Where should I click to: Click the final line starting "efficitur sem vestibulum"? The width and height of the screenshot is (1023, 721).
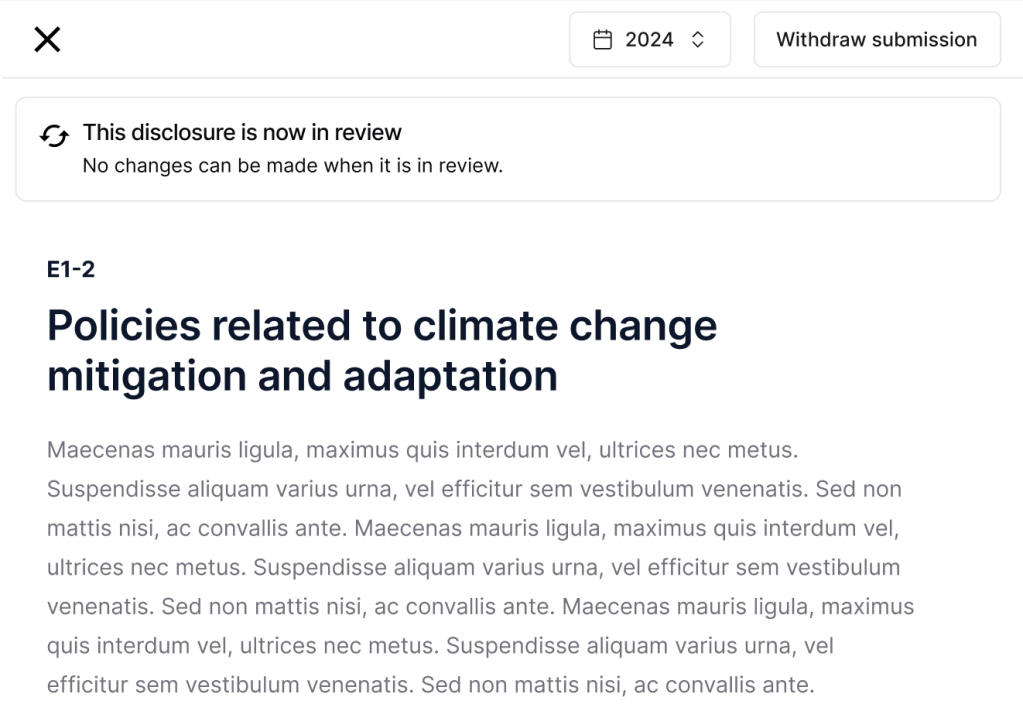click(x=431, y=685)
